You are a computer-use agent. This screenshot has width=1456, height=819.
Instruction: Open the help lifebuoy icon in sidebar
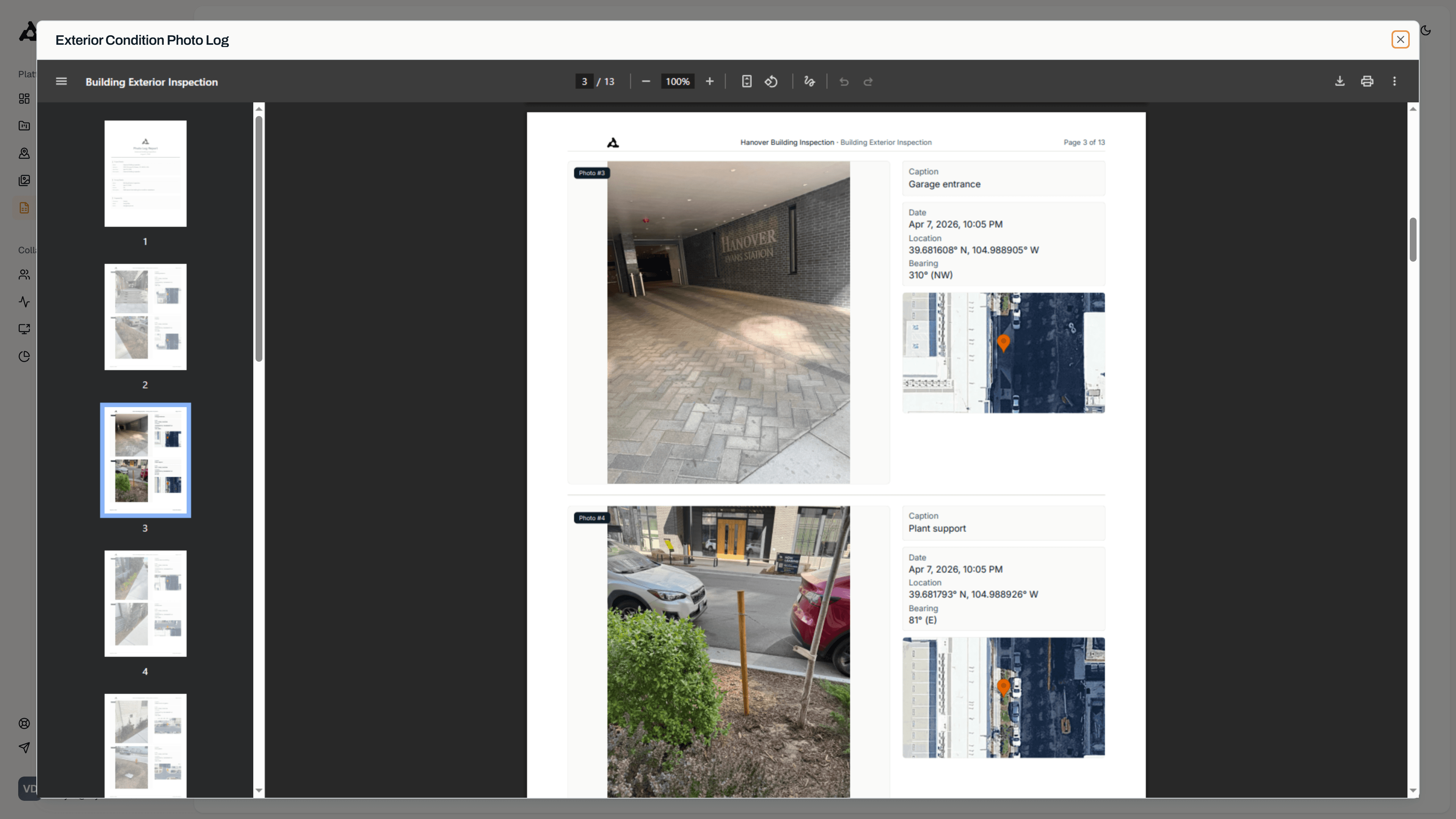pyautogui.click(x=24, y=723)
